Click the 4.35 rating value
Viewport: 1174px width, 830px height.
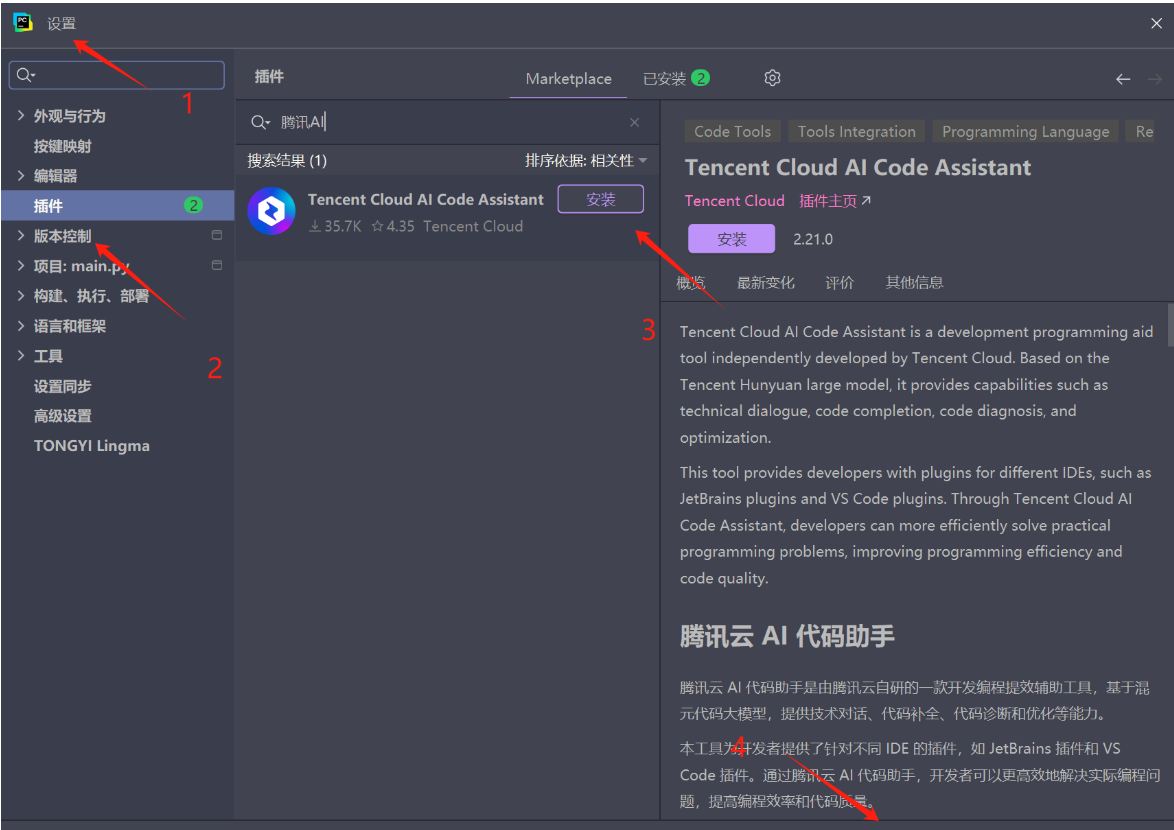pyautogui.click(x=393, y=226)
